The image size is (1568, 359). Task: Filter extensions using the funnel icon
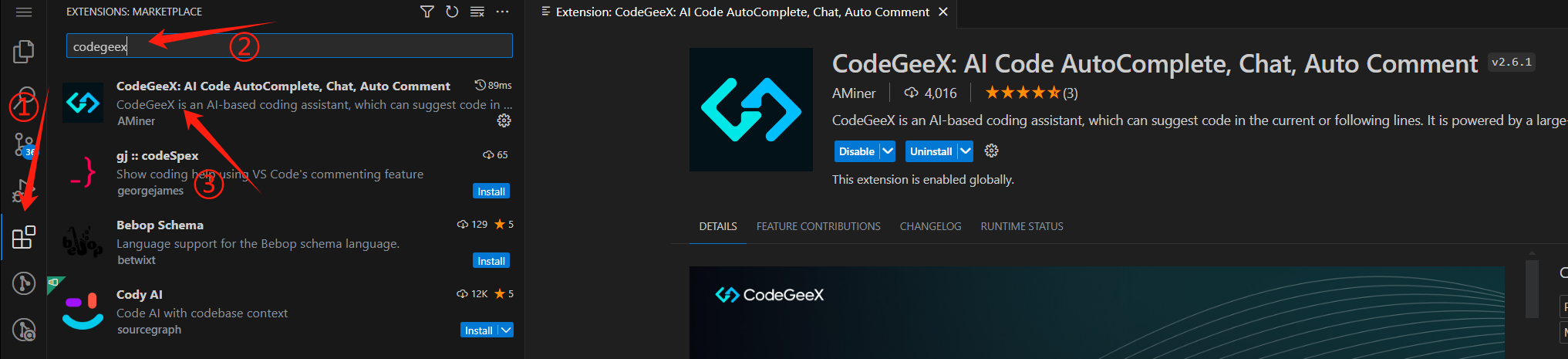click(427, 12)
